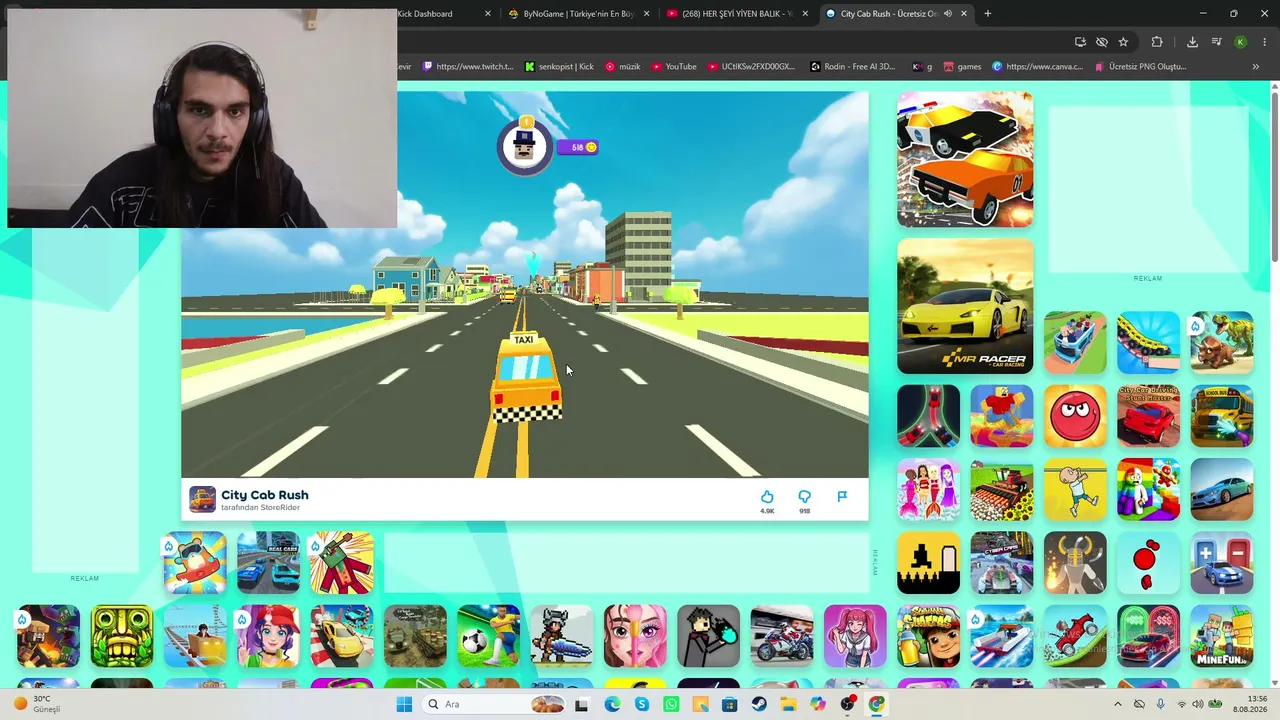
Task: Open the soccer player game thumbnail
Action: point(489,636)
